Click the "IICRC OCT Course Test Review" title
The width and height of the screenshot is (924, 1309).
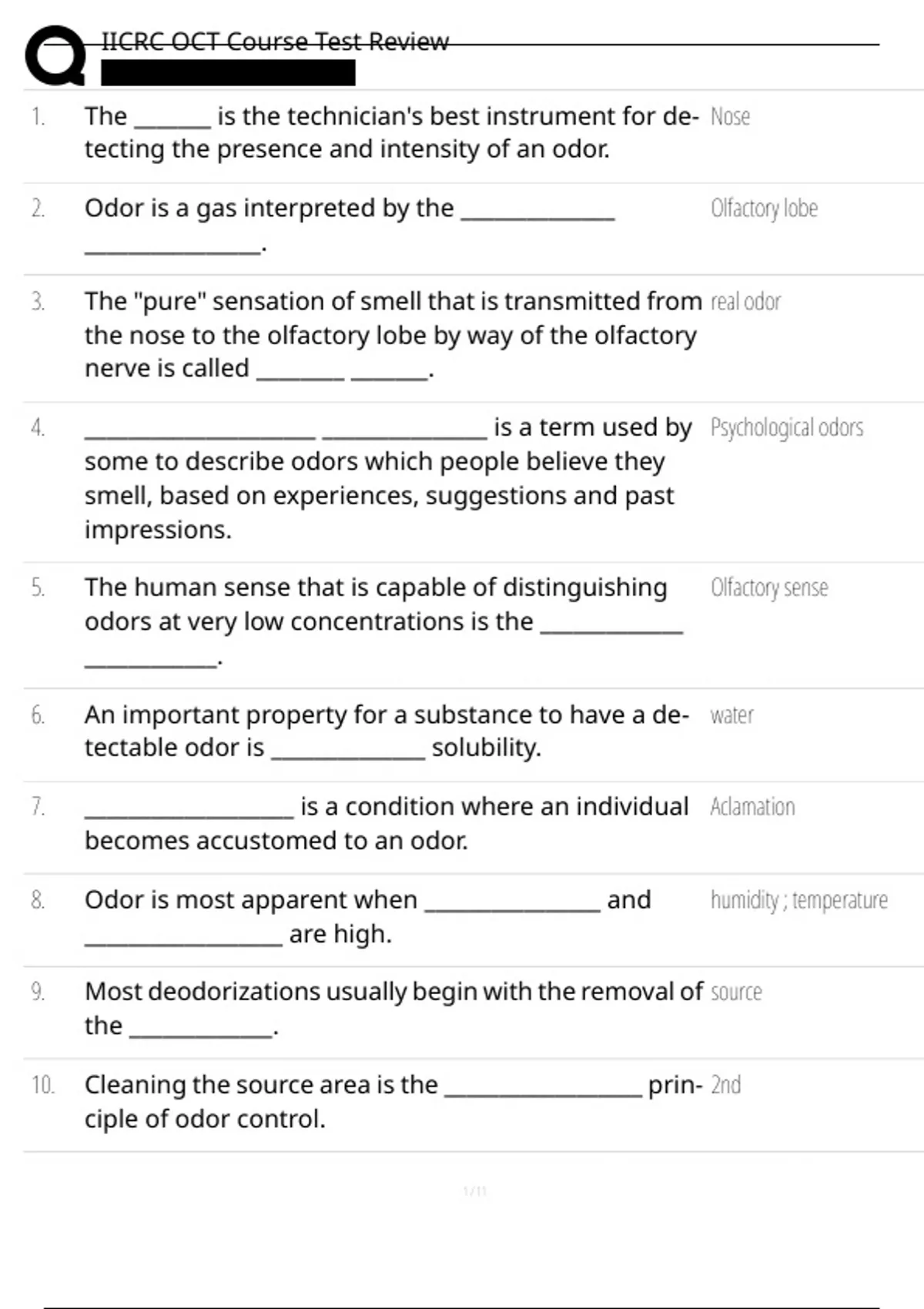[275, 42]
